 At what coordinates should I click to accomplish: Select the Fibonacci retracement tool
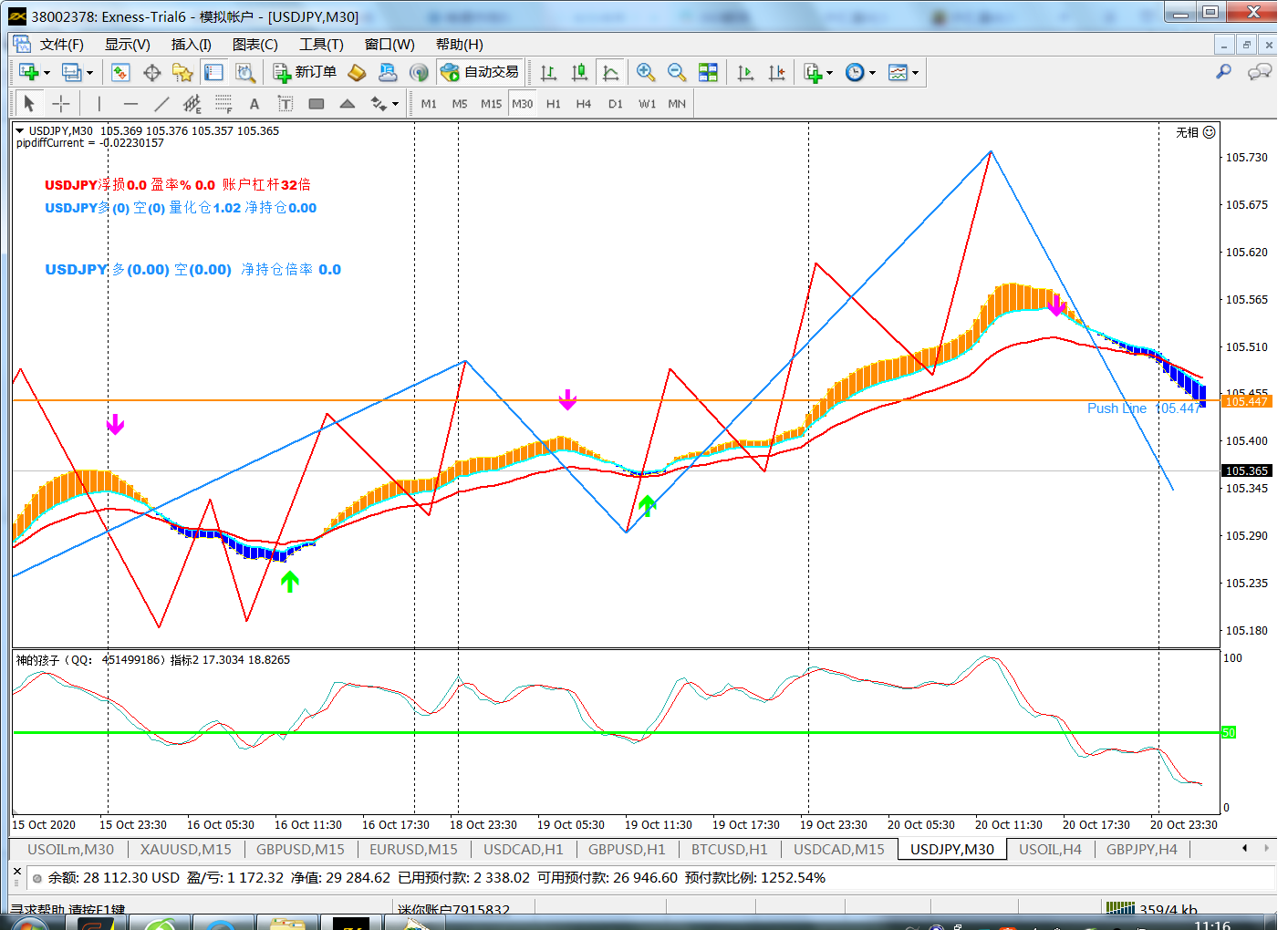point(223,104)
